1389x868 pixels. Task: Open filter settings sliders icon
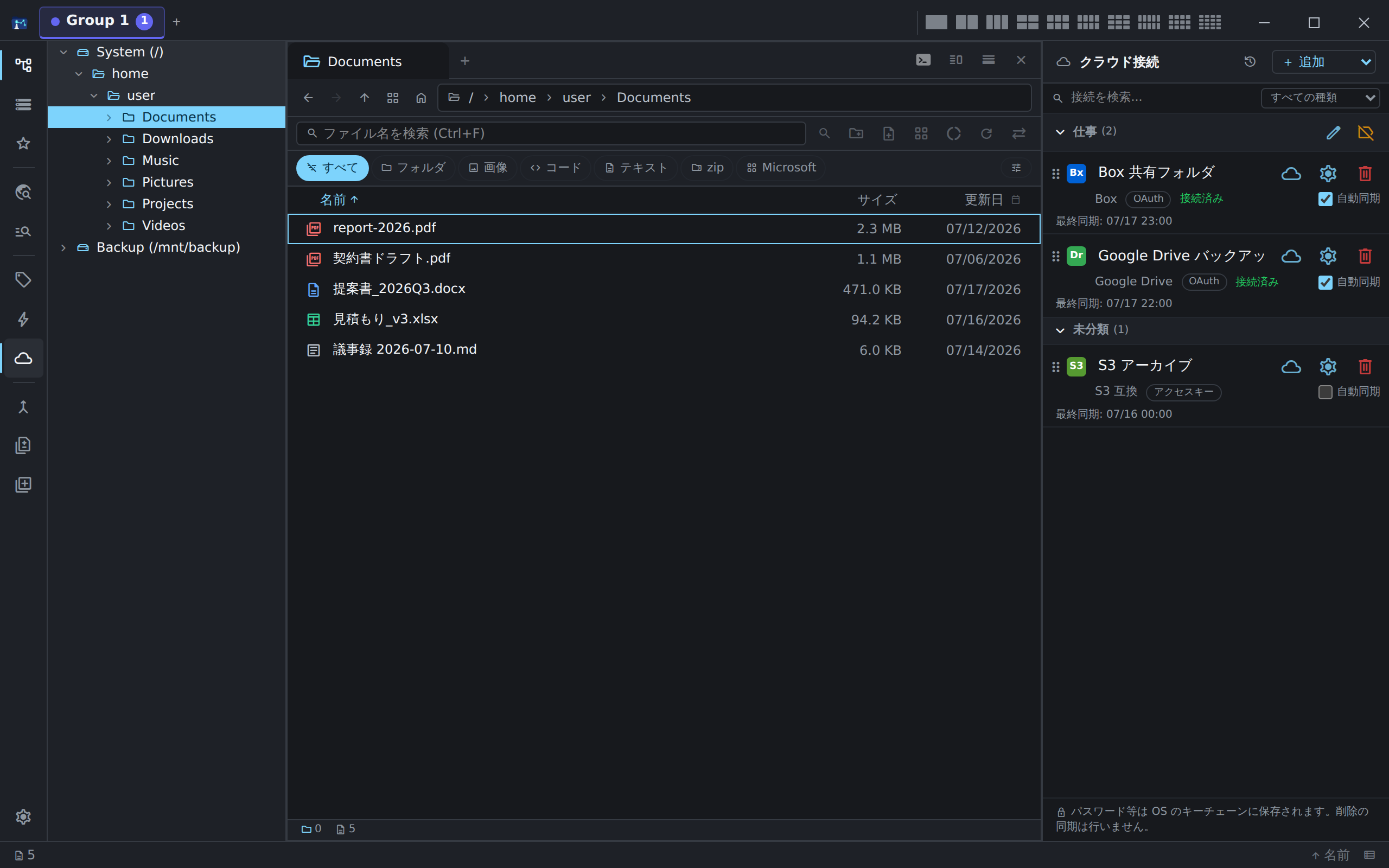[1016, 168]
